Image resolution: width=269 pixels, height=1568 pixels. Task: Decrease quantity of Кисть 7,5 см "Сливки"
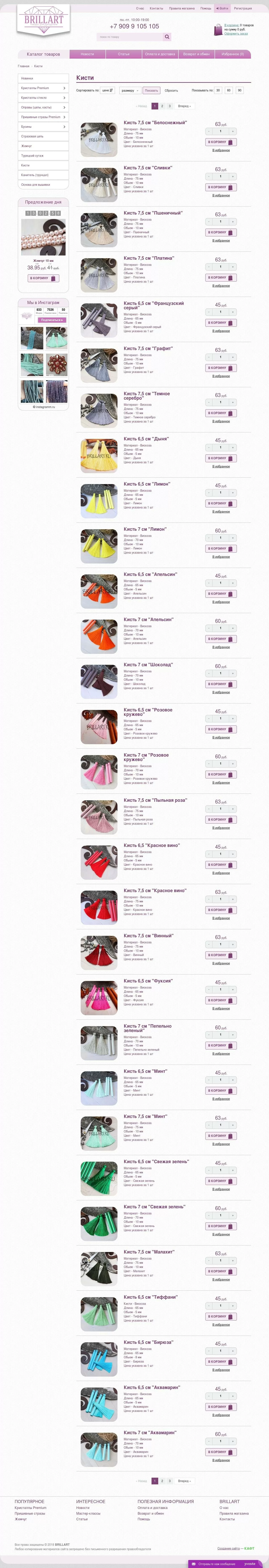pos(209,176)
